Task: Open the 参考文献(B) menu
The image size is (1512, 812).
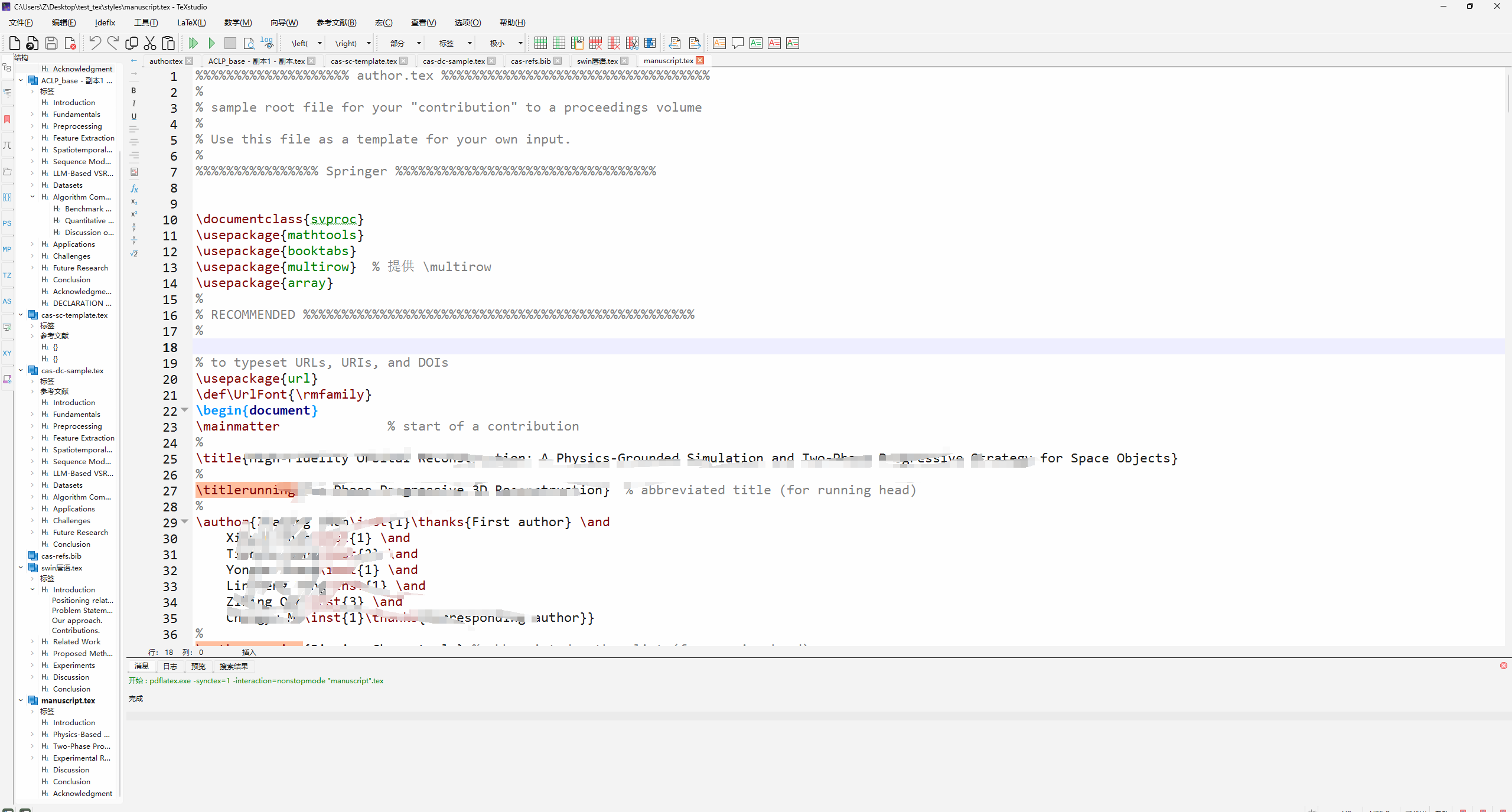Action: 337,22
